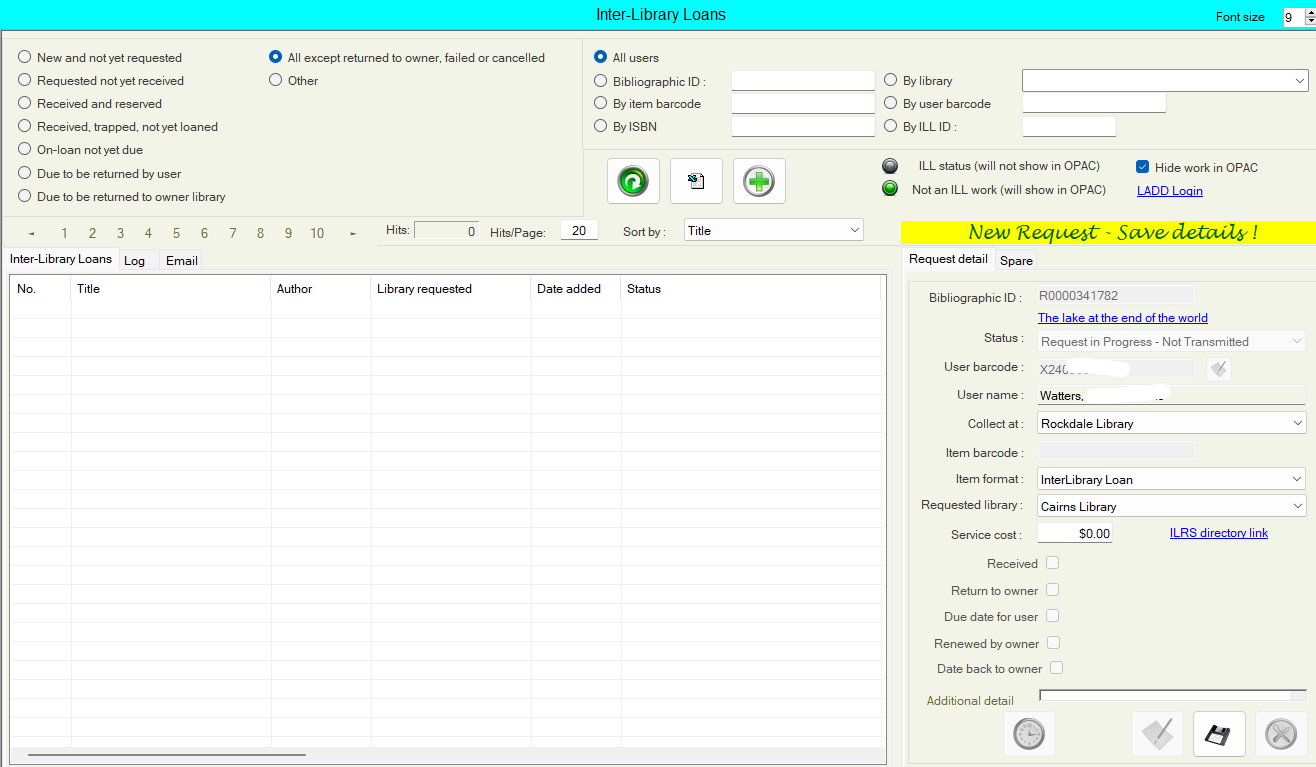Select 'Requested not yet received' radio option
This screenshot has width=1316, height=767.
(x=25, y=81)
